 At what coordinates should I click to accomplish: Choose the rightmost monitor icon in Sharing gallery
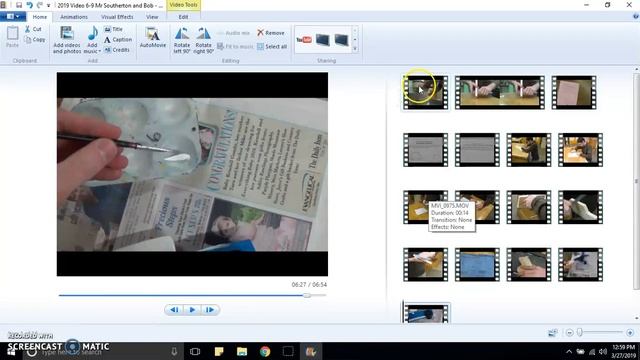(x=341, y=40)
